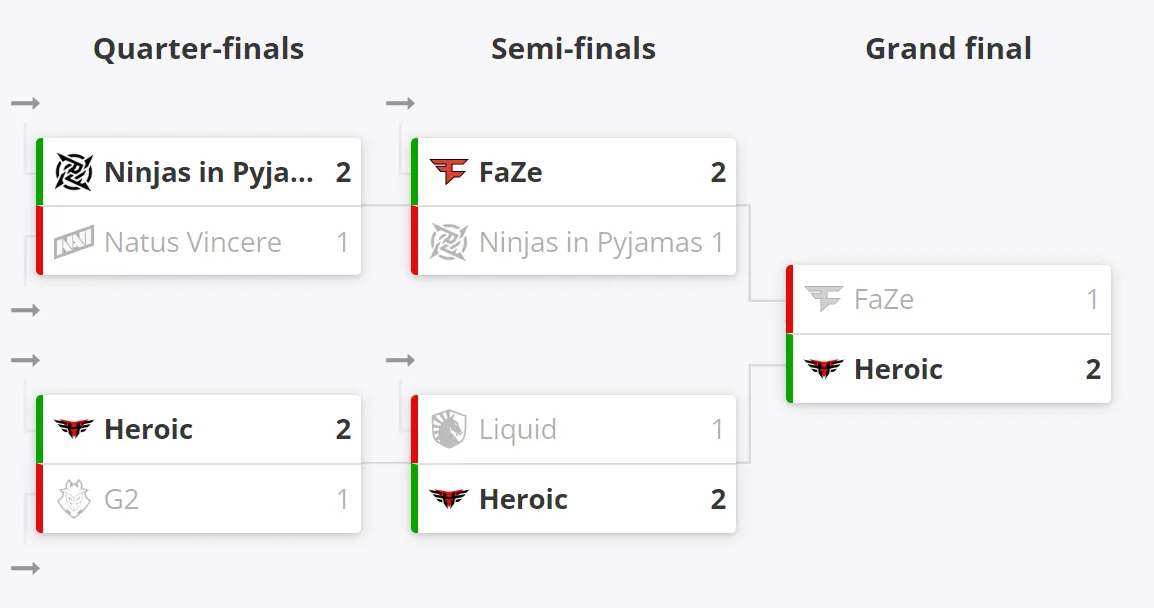Open the Natus Vincere team link
This screenshot has height=608, width=1154.
(x=193, y=242)
